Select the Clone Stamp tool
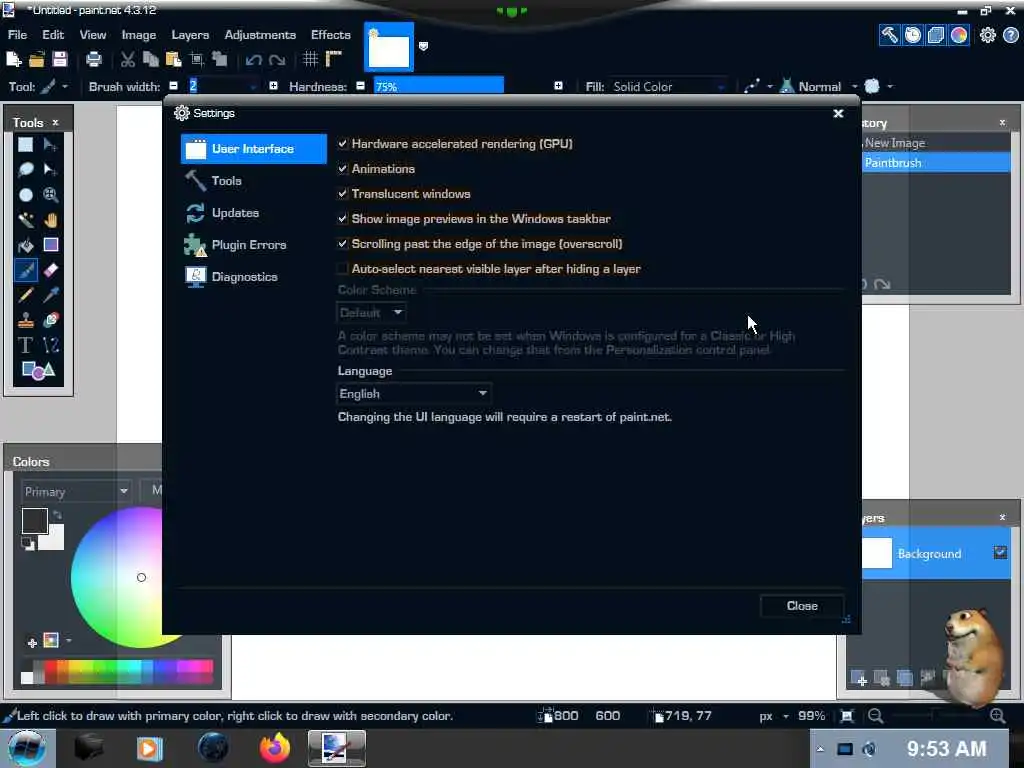 (25, 320)
